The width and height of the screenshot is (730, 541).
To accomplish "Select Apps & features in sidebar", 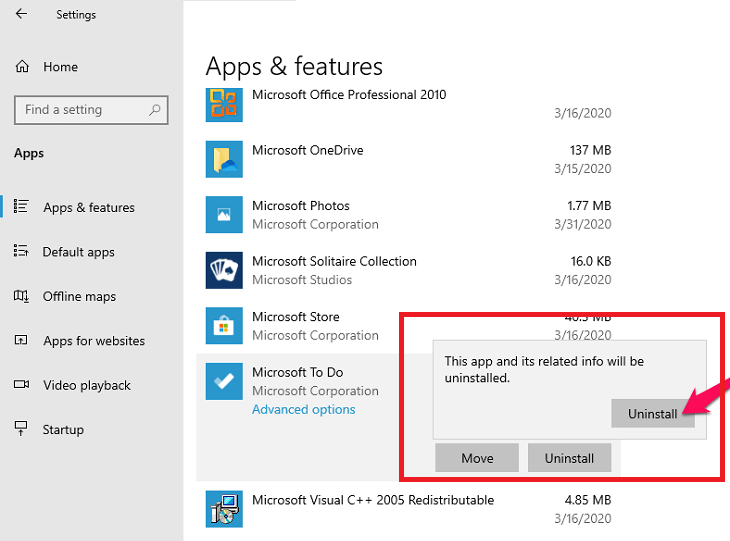I will (x=88, y=207).
